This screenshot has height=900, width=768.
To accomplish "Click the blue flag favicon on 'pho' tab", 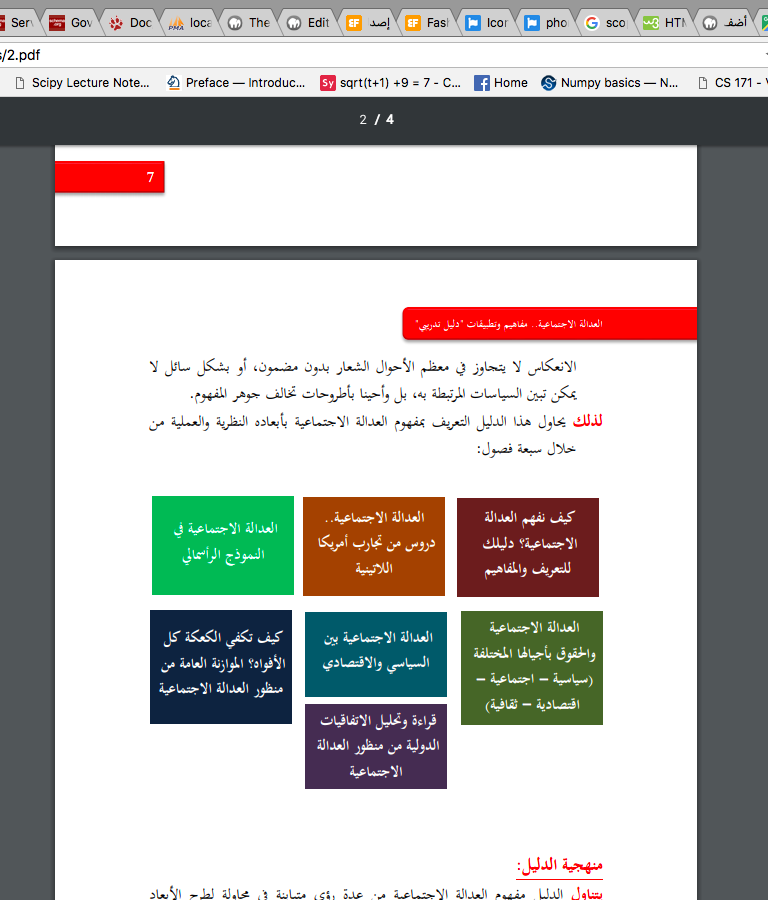I will coord(532,22).
